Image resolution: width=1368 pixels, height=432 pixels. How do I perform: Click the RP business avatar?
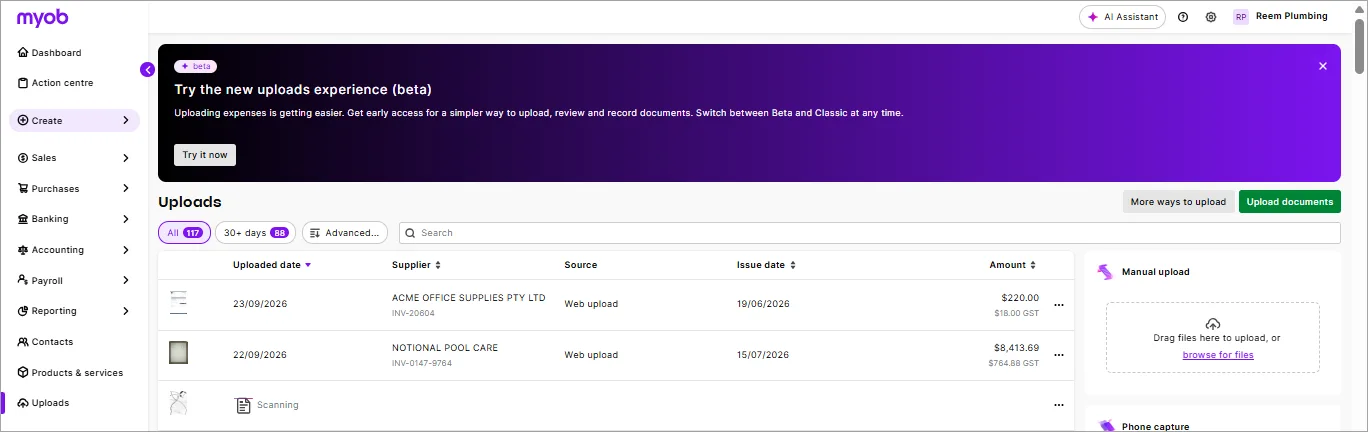tap(1240, 17)
